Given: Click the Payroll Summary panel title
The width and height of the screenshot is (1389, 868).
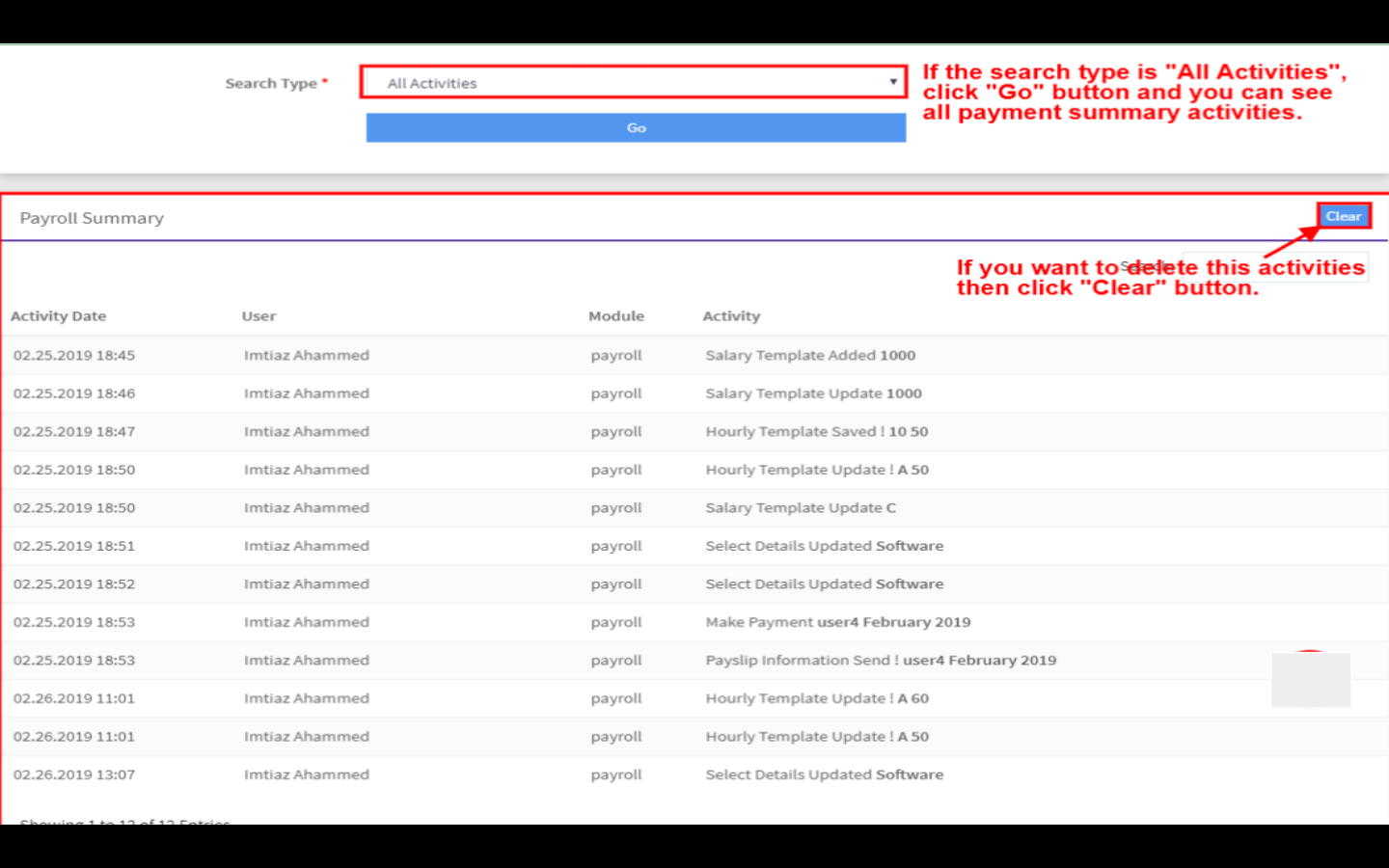Looking at the screenshot, I should pos(92,218).
